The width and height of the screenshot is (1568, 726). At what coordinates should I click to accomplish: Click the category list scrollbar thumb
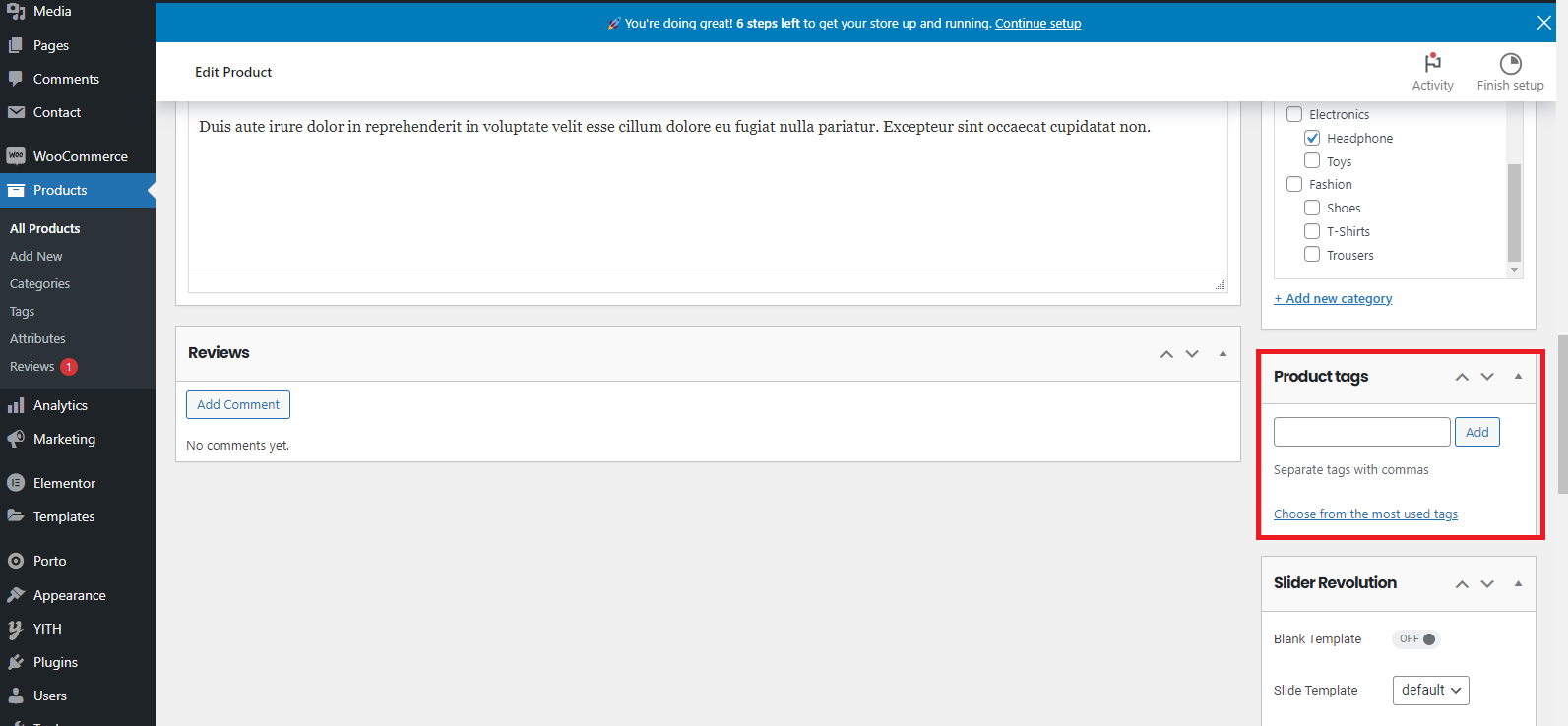1514,212
